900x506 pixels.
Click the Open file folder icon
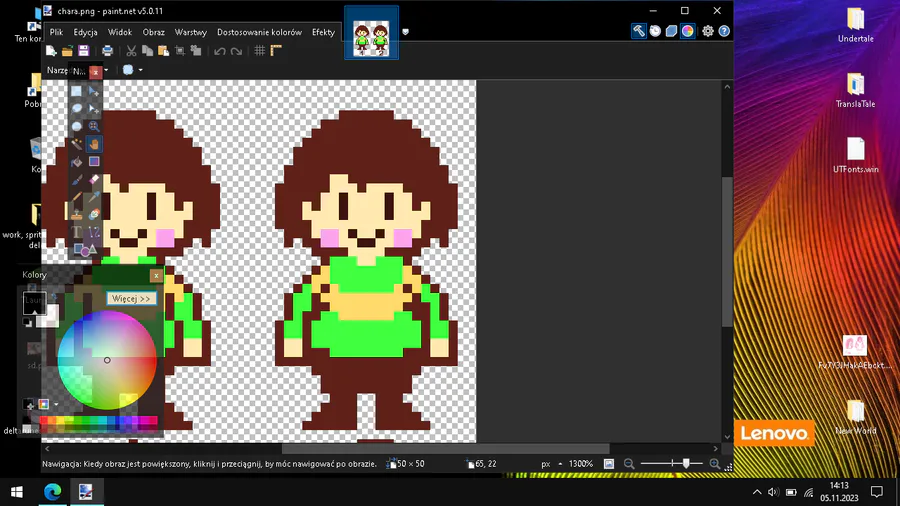(67, 51)
